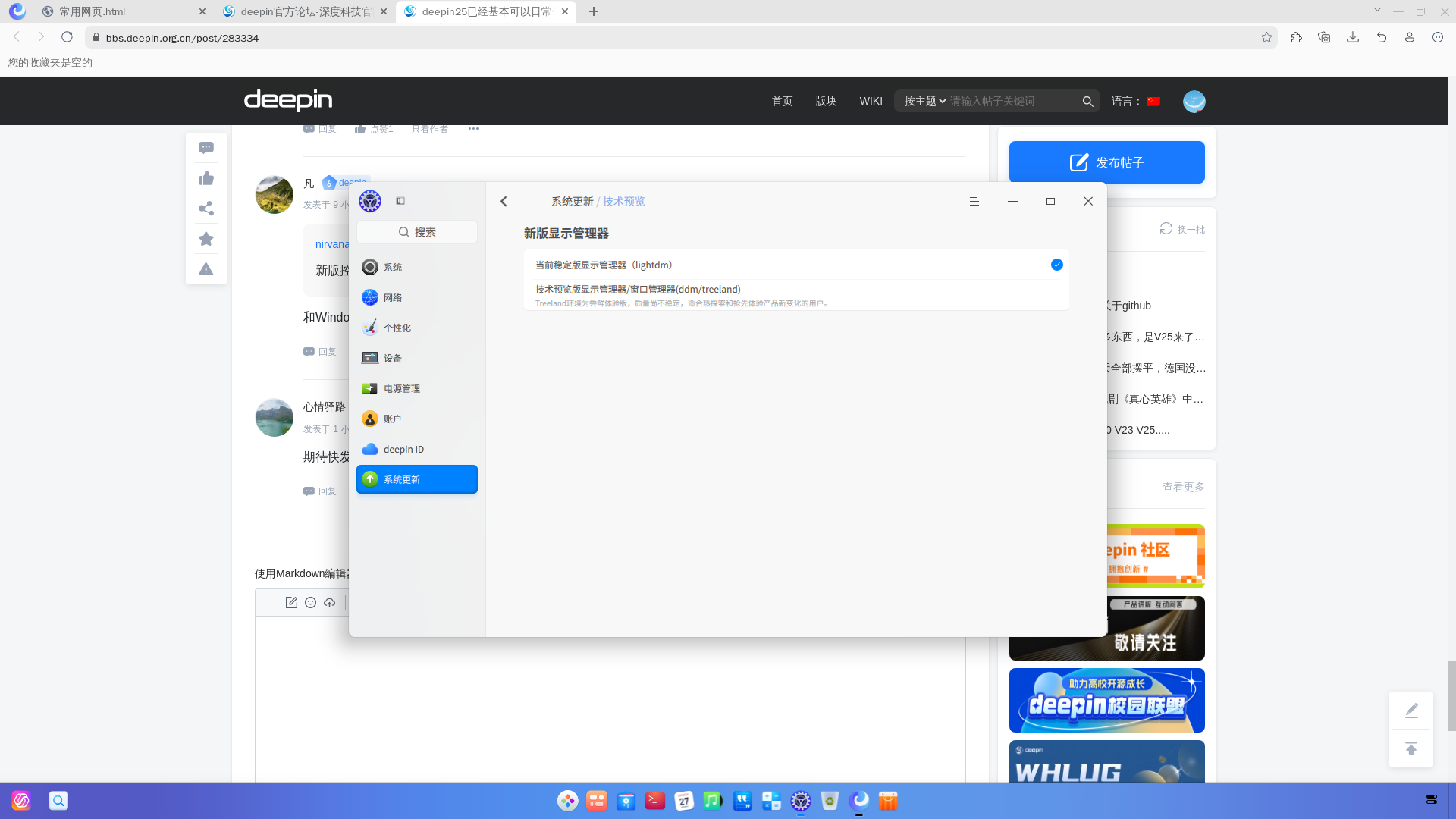The width and height of the screenshot is (1456, 819).
Task: Click 系统更新 breadcrumb link
Action: pos(572,201)
